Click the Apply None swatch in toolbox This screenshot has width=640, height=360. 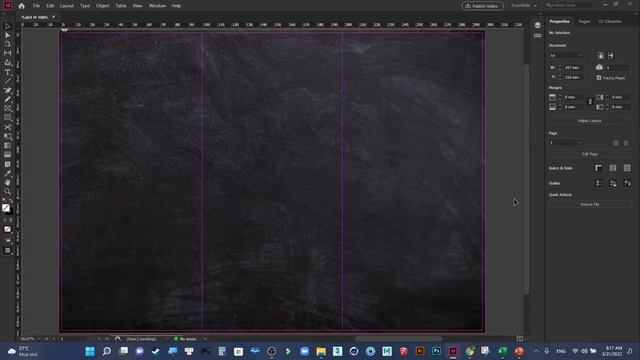click(x=7, y=229)
